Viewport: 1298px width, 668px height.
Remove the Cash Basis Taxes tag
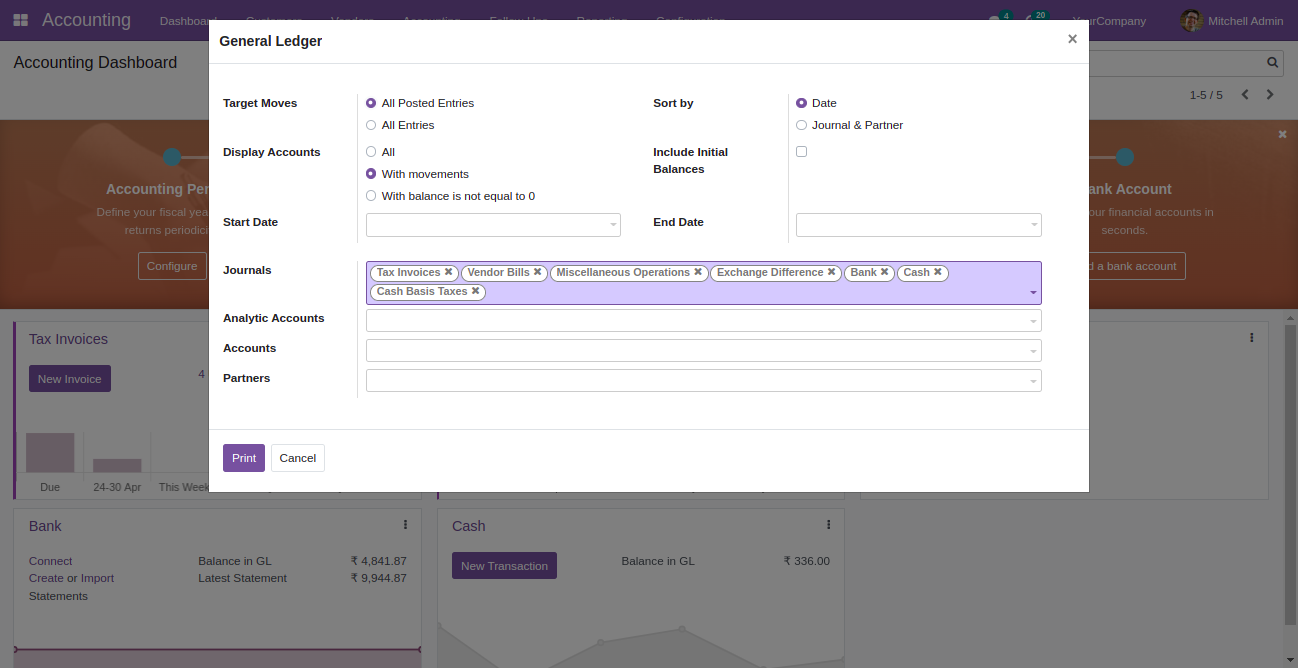(x=476, y=292)
